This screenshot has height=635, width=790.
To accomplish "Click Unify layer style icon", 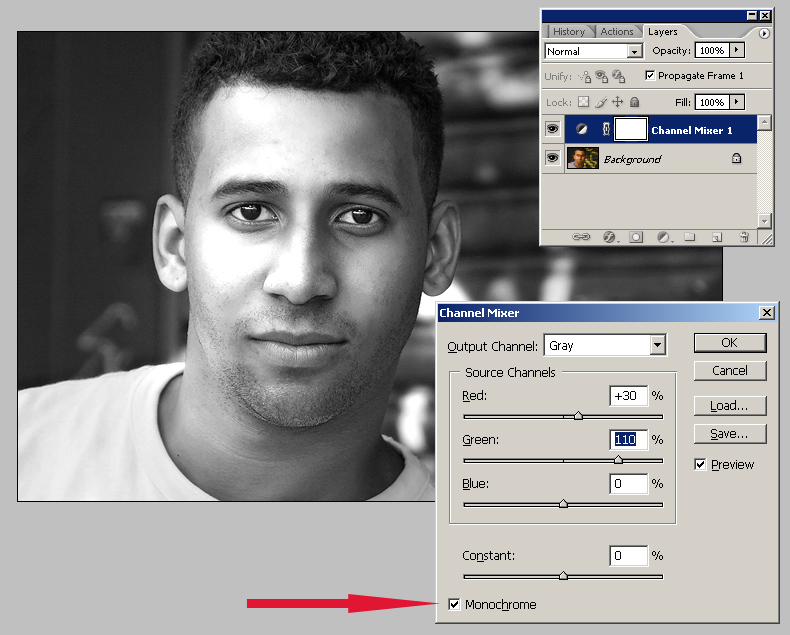I will pyautogui.click(x=619, y=77).
